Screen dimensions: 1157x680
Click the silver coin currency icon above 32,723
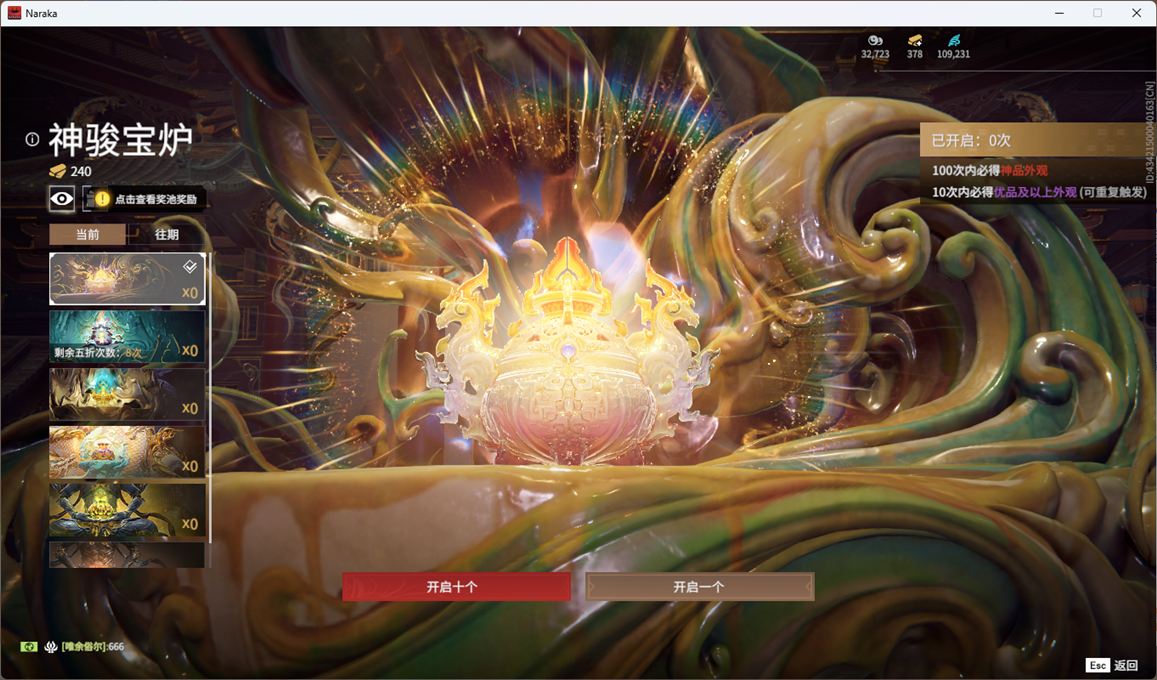pos(875,41)
